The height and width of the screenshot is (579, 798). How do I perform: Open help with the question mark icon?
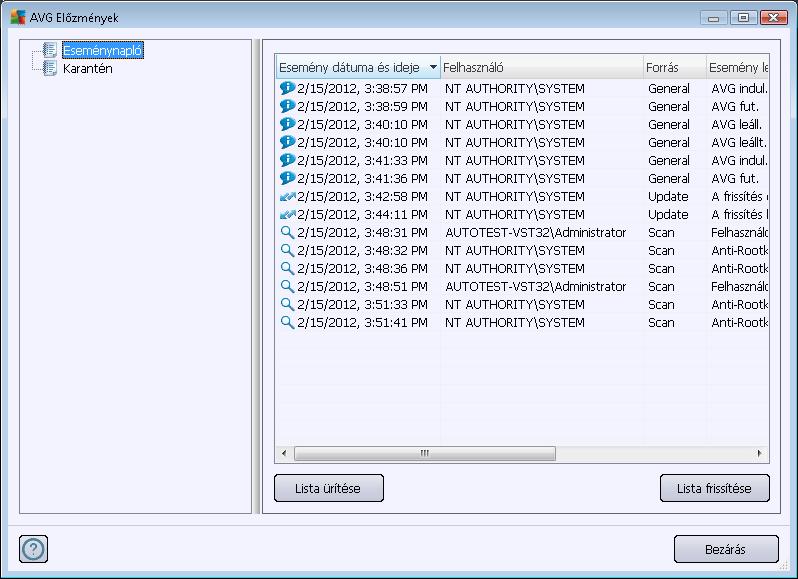34,549
